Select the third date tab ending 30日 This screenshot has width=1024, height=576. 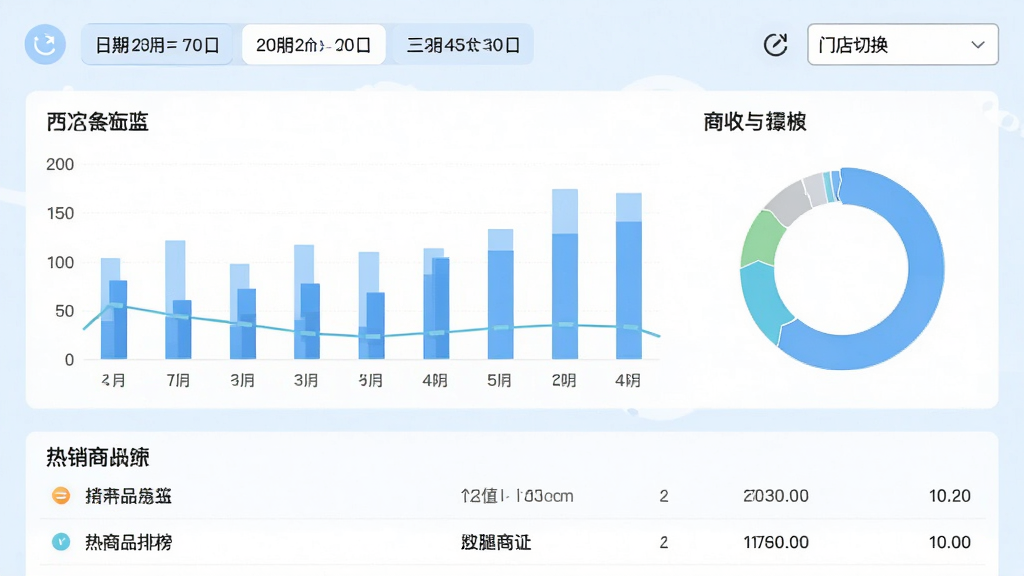click(463, 44)
